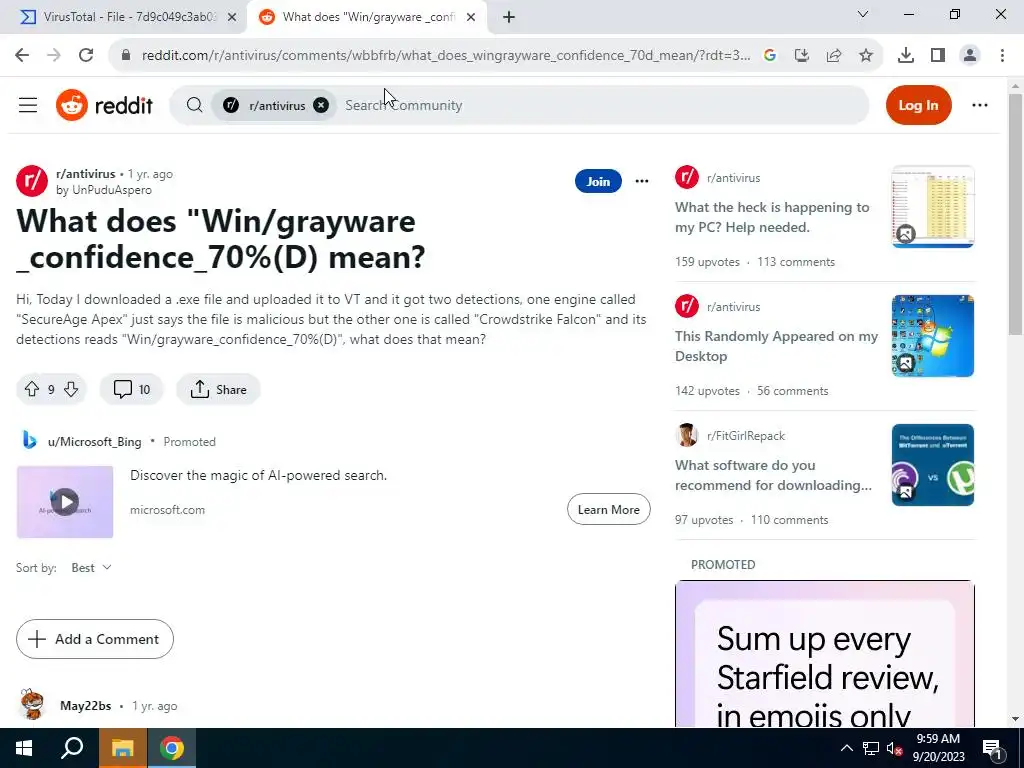Image resolution: width=1024 pixels, height=768 pixels.
Task: Go back to previous page
Action: 22,56
